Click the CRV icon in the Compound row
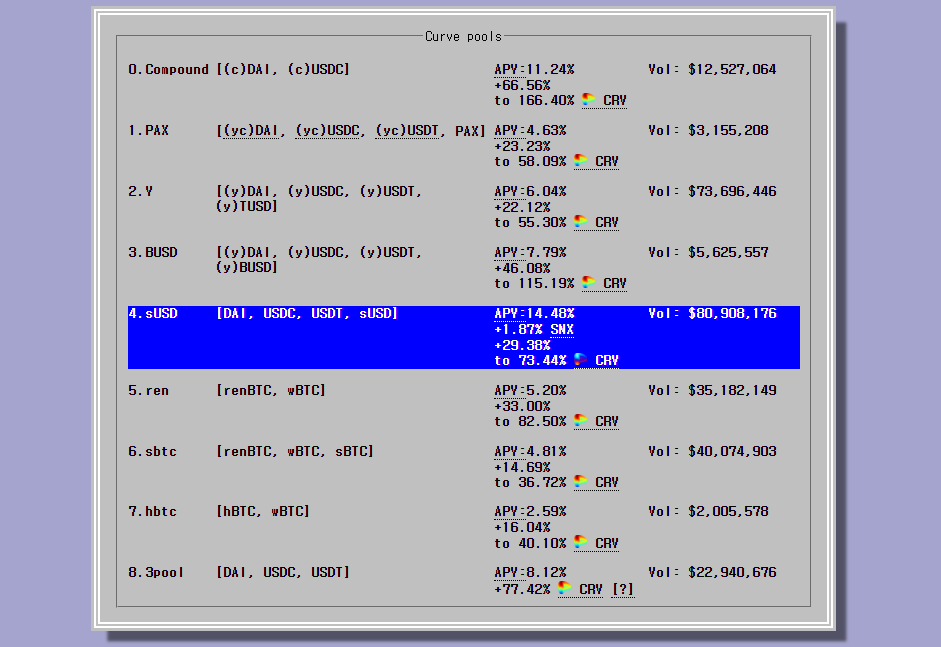Image resolution: width=941 pixels, height=647 pixels. click(589, 99)
